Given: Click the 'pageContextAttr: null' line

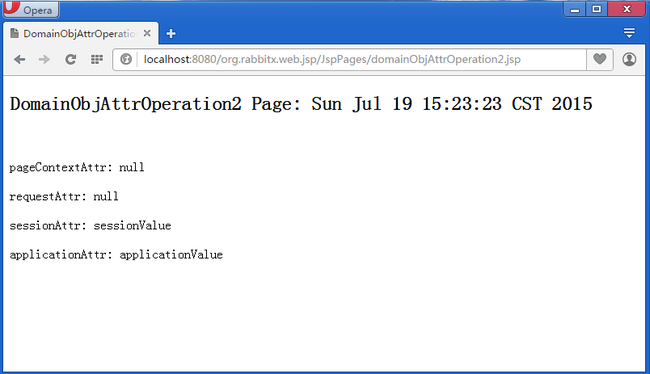Looking at the screenshot, I should coord(77,168).
